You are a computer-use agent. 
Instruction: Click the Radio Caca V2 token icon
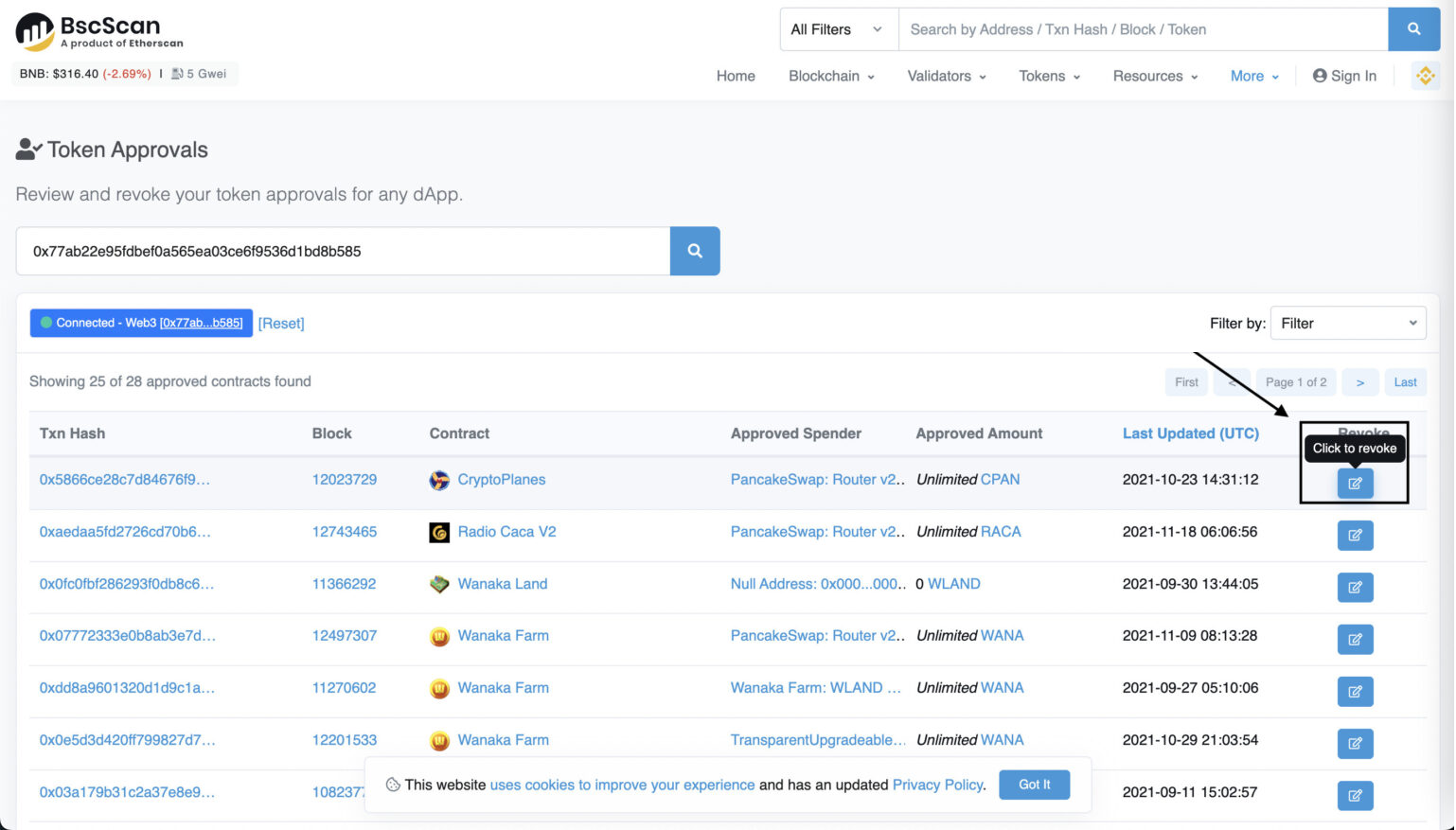439,532
